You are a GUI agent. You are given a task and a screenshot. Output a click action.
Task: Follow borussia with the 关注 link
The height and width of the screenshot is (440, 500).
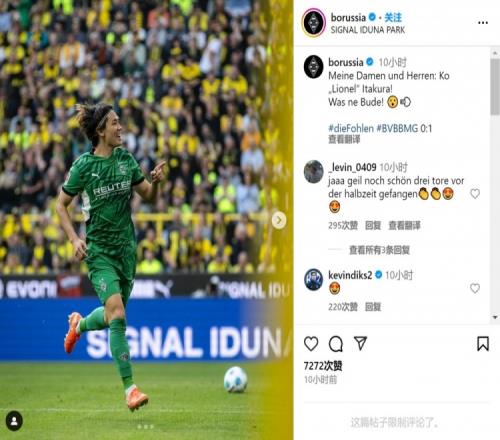click(x=393, y=17)
